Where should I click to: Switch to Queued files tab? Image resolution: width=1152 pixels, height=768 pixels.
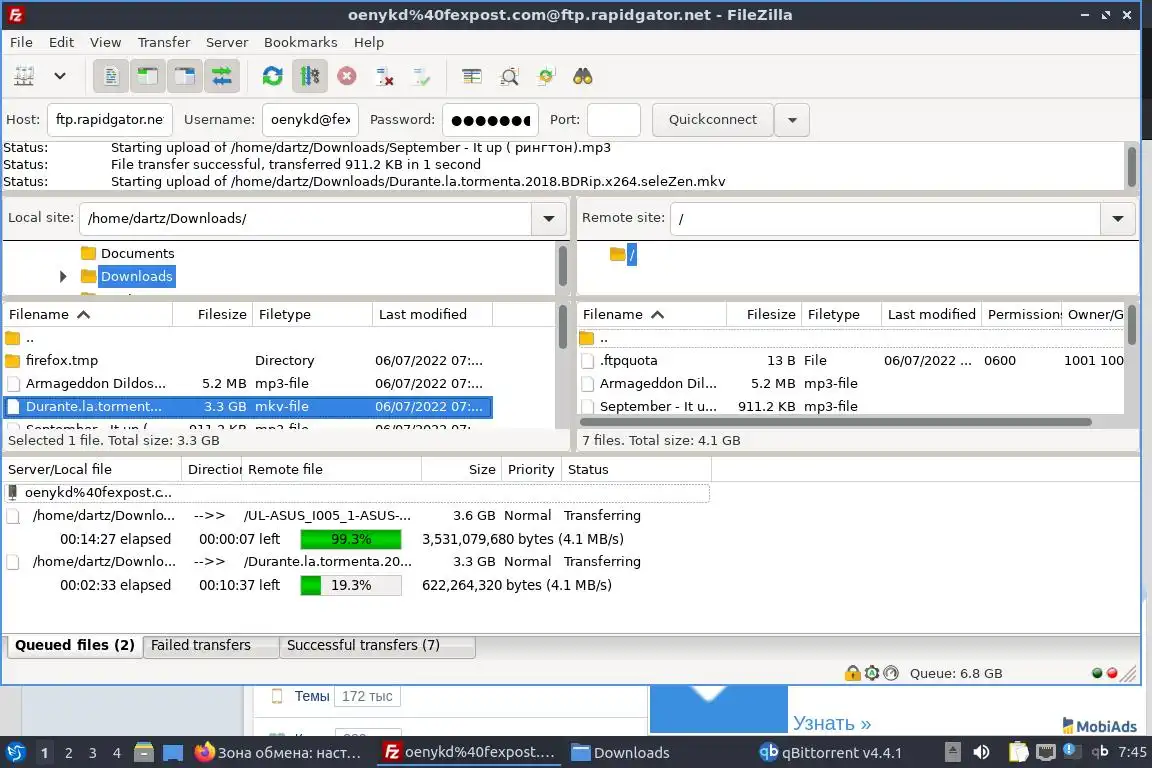coord(74,645)
